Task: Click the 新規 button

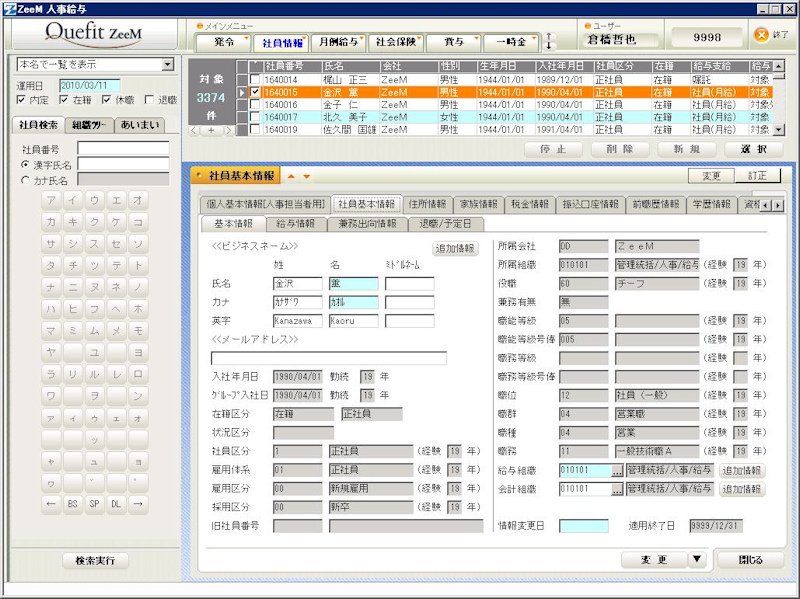Action: [x=686, y=149]
